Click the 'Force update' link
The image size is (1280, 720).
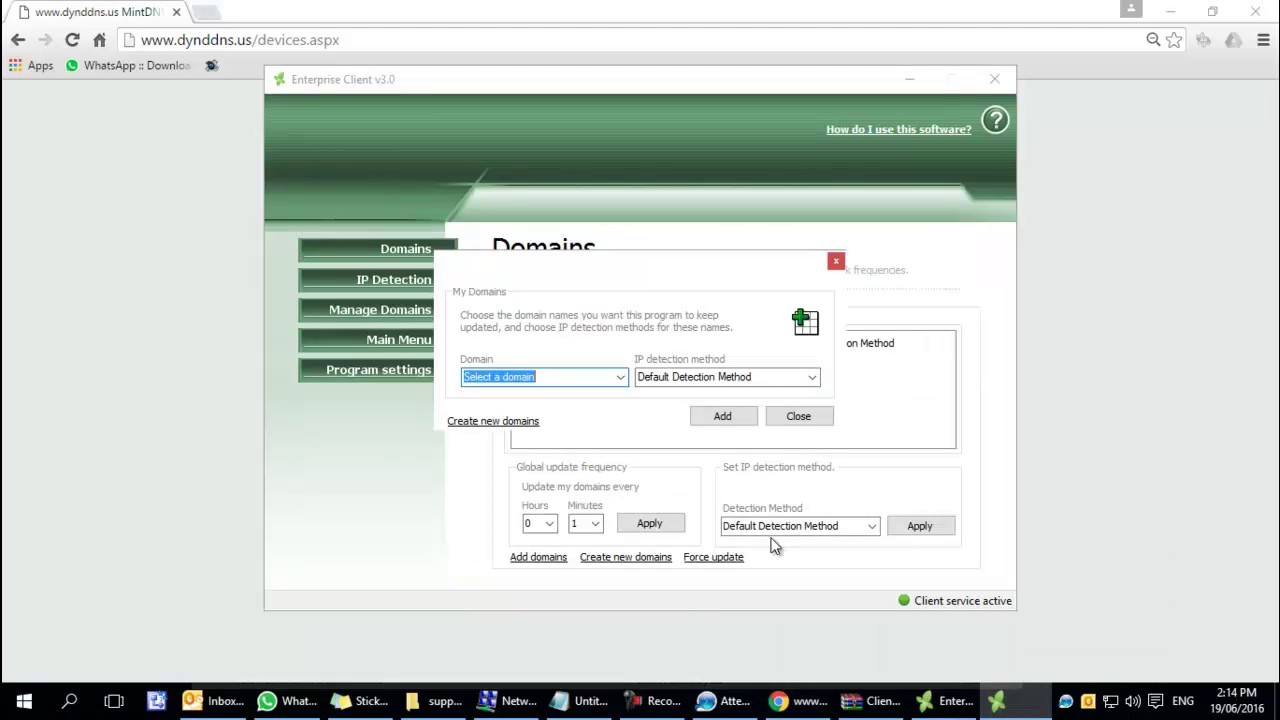click(x=714, y=557)
